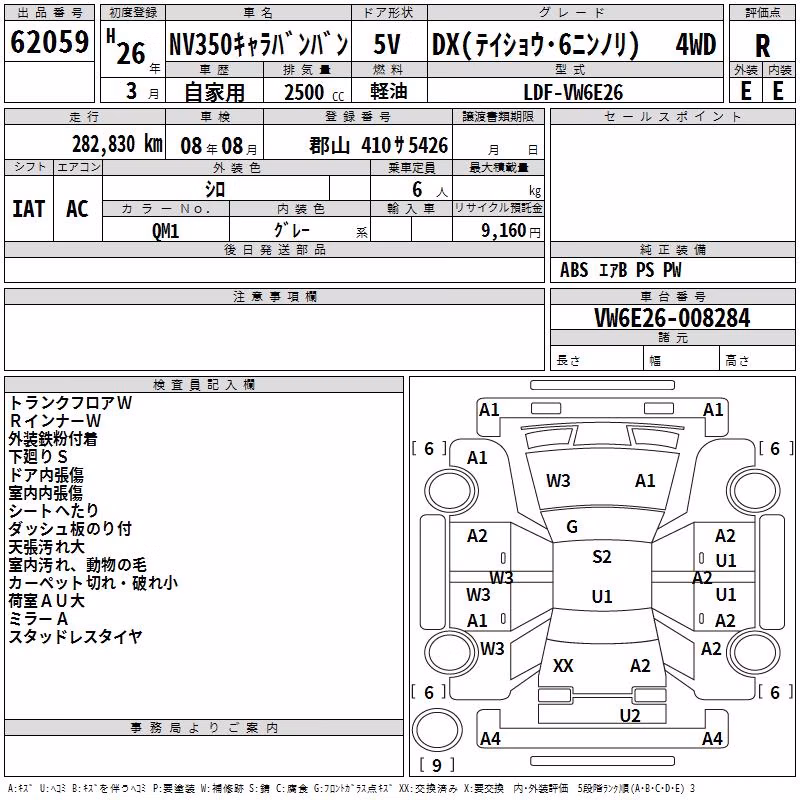Select the chassis number VW6E26-008284
Screen dimensions: 800x800
pos(672,318)
